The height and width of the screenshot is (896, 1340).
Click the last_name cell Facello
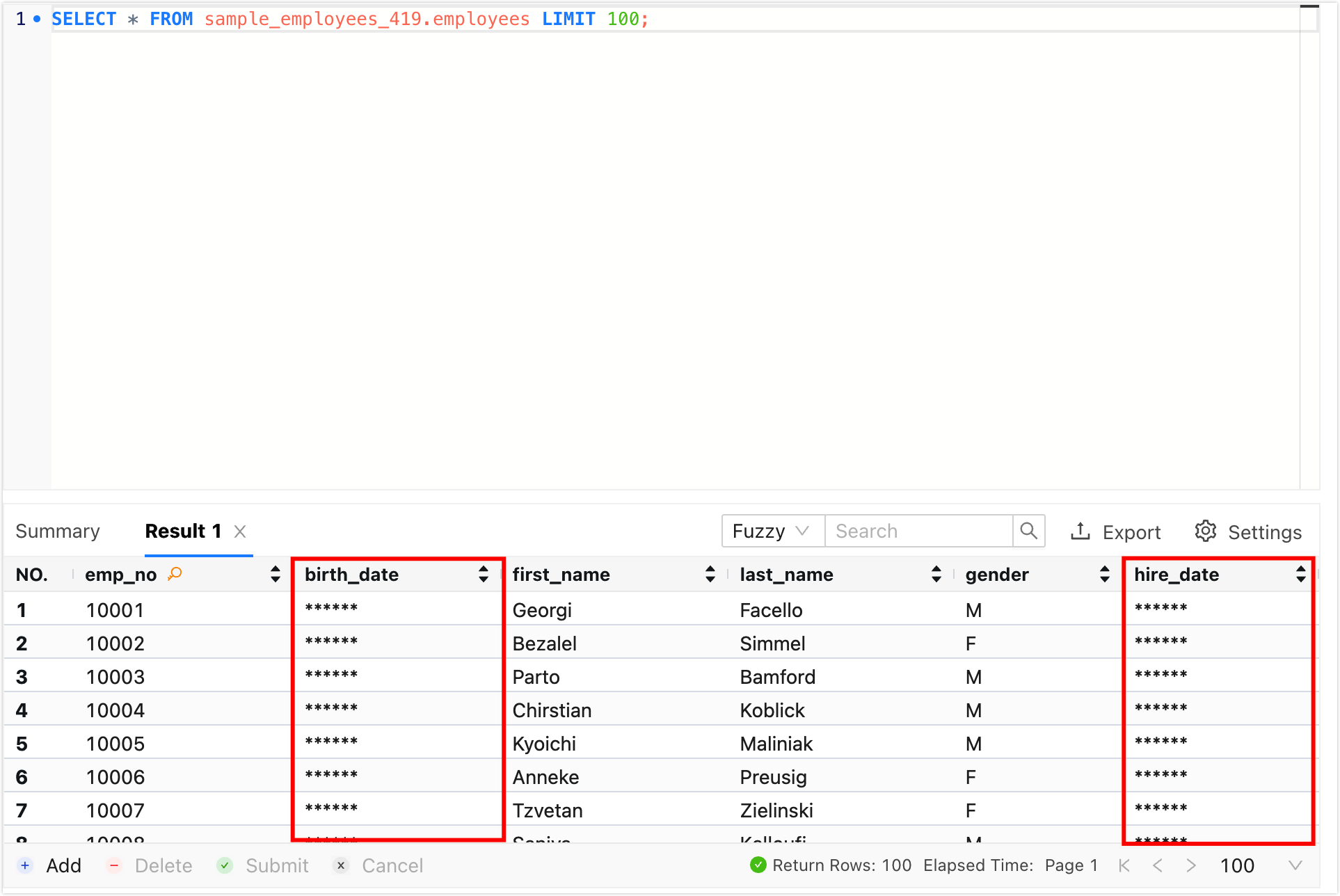(x=771, y=610)
